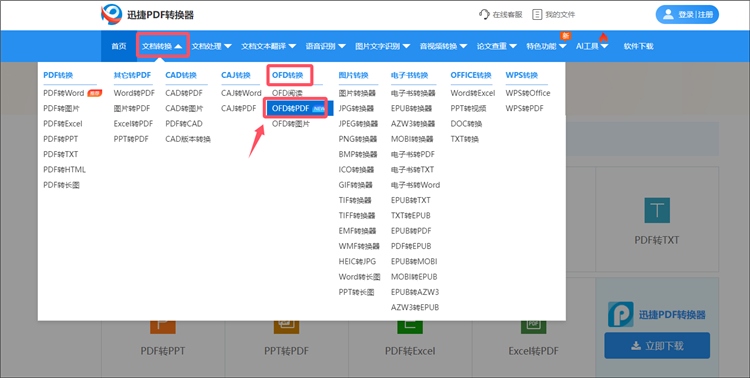Expand the 文档处理 dropdown
The image size is (750, 378).
pos(211,46)
